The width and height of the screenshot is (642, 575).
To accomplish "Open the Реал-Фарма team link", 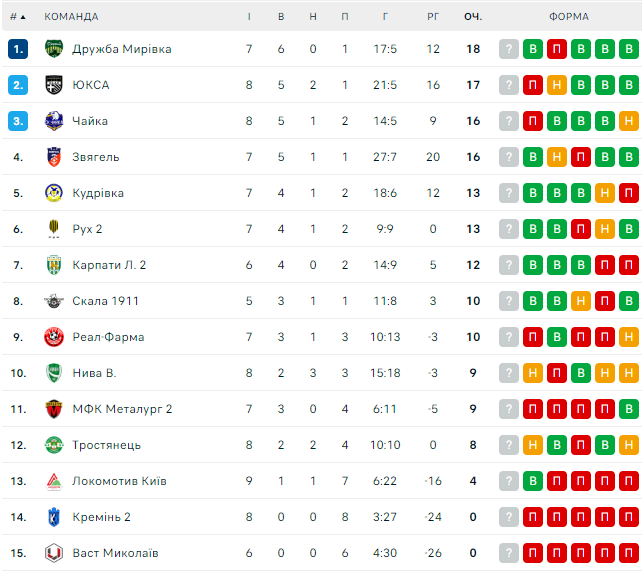I will pyautogui.click(x=108, y=337).
